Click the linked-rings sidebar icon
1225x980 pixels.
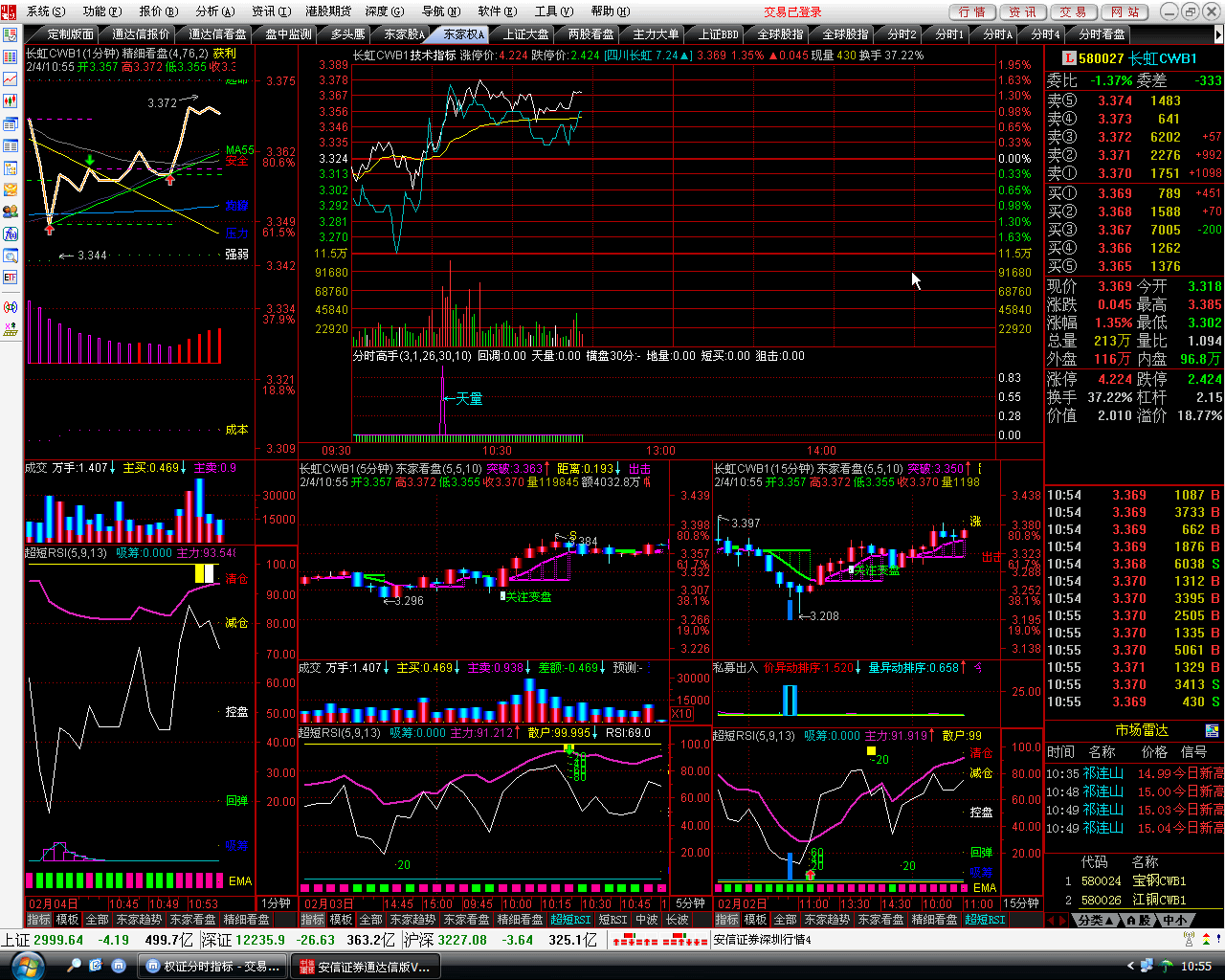click(11, 307)
